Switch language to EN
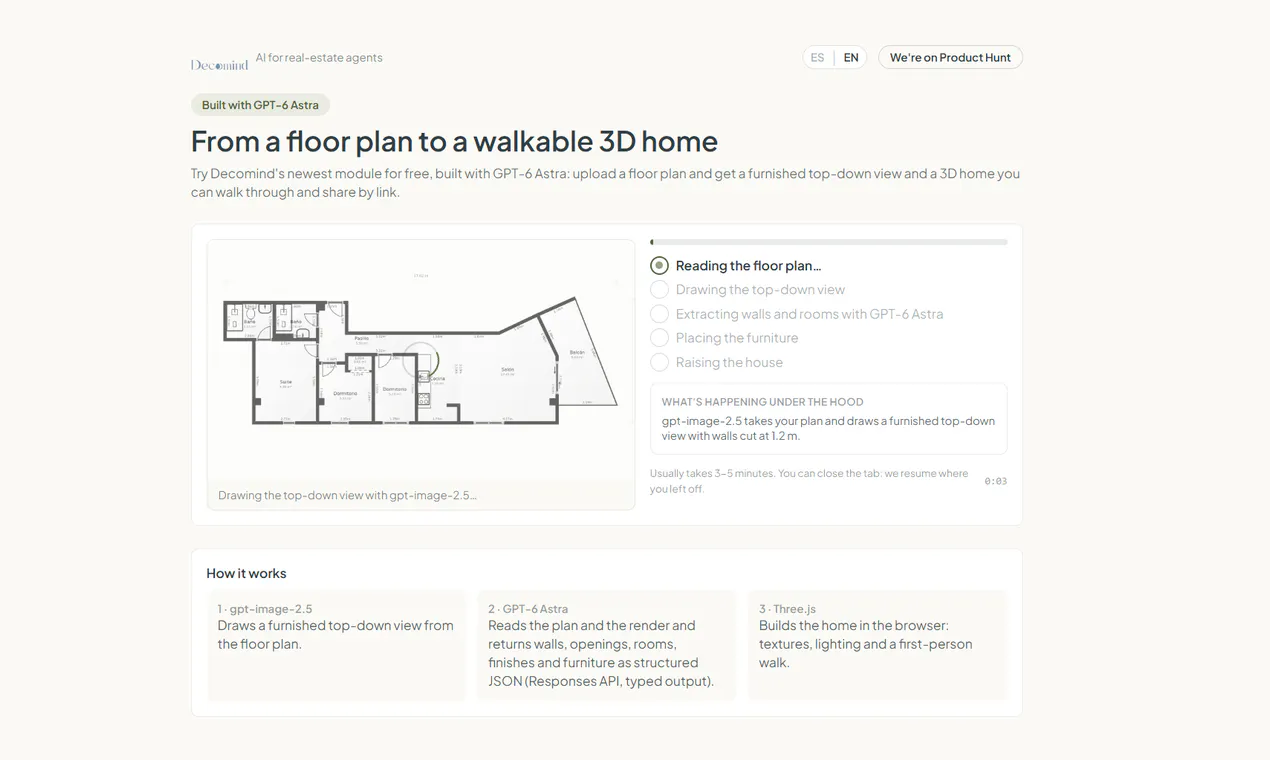Image resolution: width=1270 pixels, height=760 pixels. point(851,58)
